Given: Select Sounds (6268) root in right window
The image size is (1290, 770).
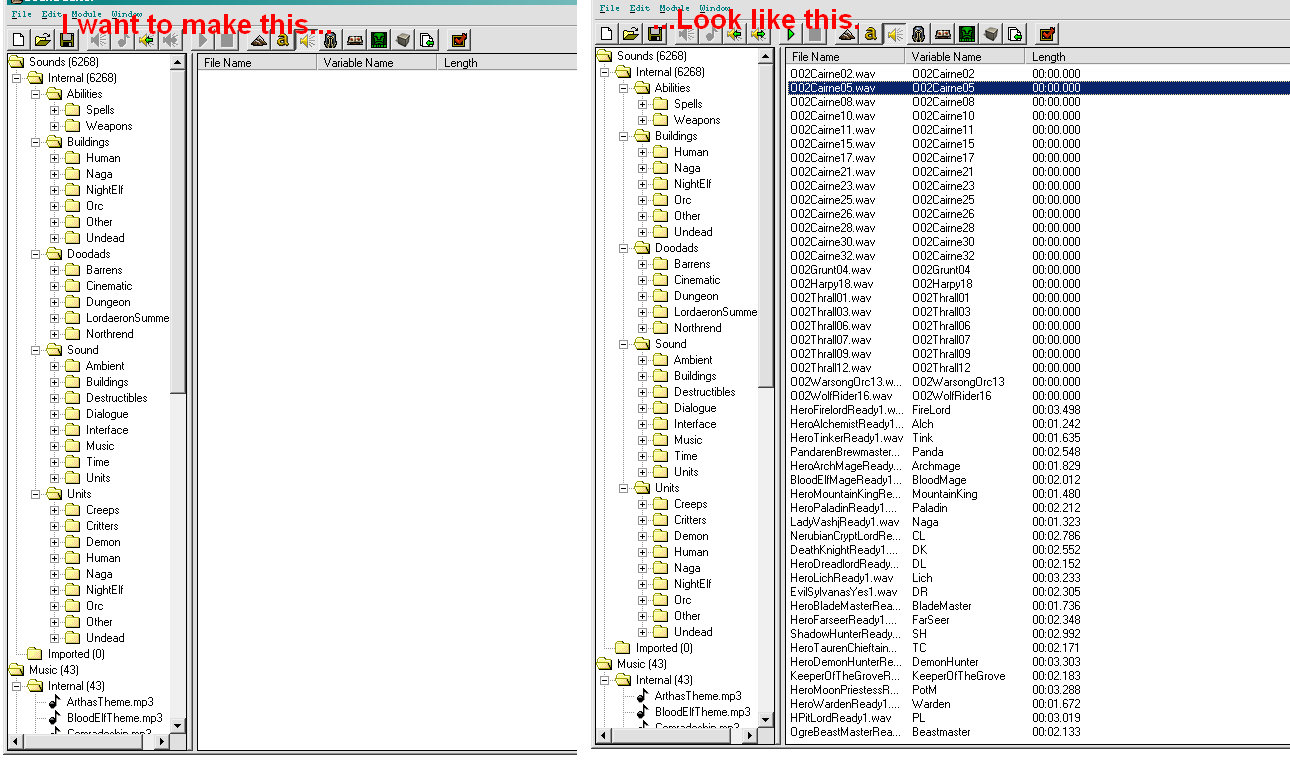Looking at the screenshot, I should pos(652,56).
